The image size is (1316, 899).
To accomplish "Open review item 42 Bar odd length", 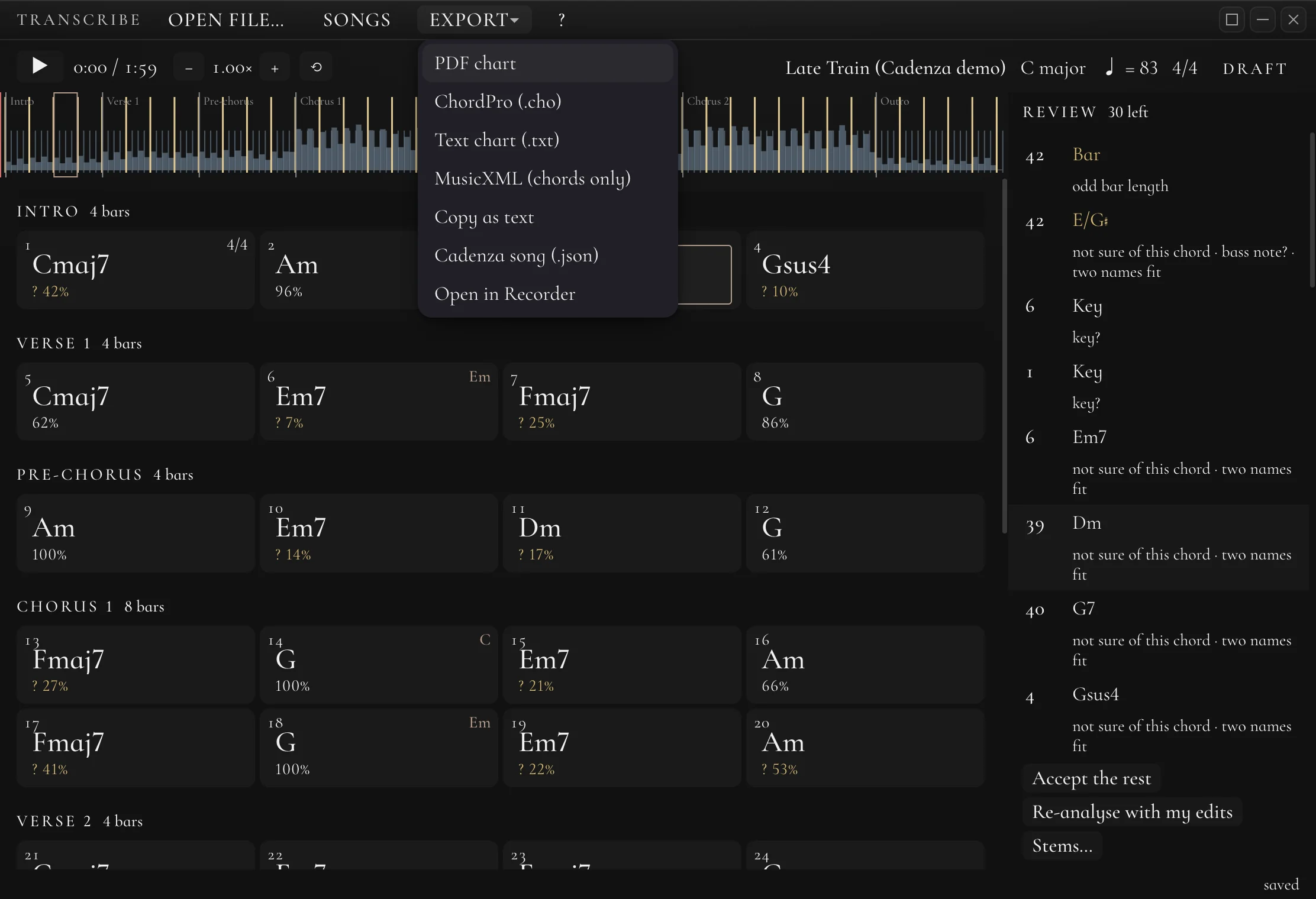I will click(x=1159, y=169).
